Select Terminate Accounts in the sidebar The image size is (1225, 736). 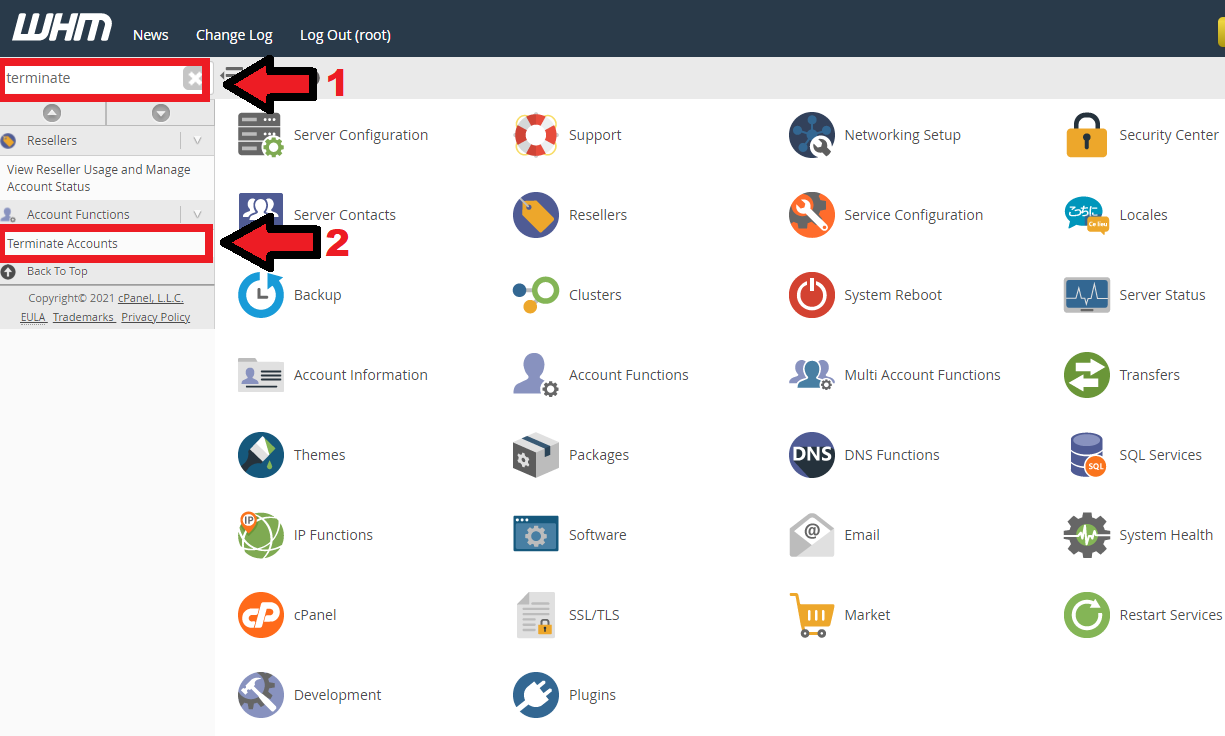click(63, 244)
